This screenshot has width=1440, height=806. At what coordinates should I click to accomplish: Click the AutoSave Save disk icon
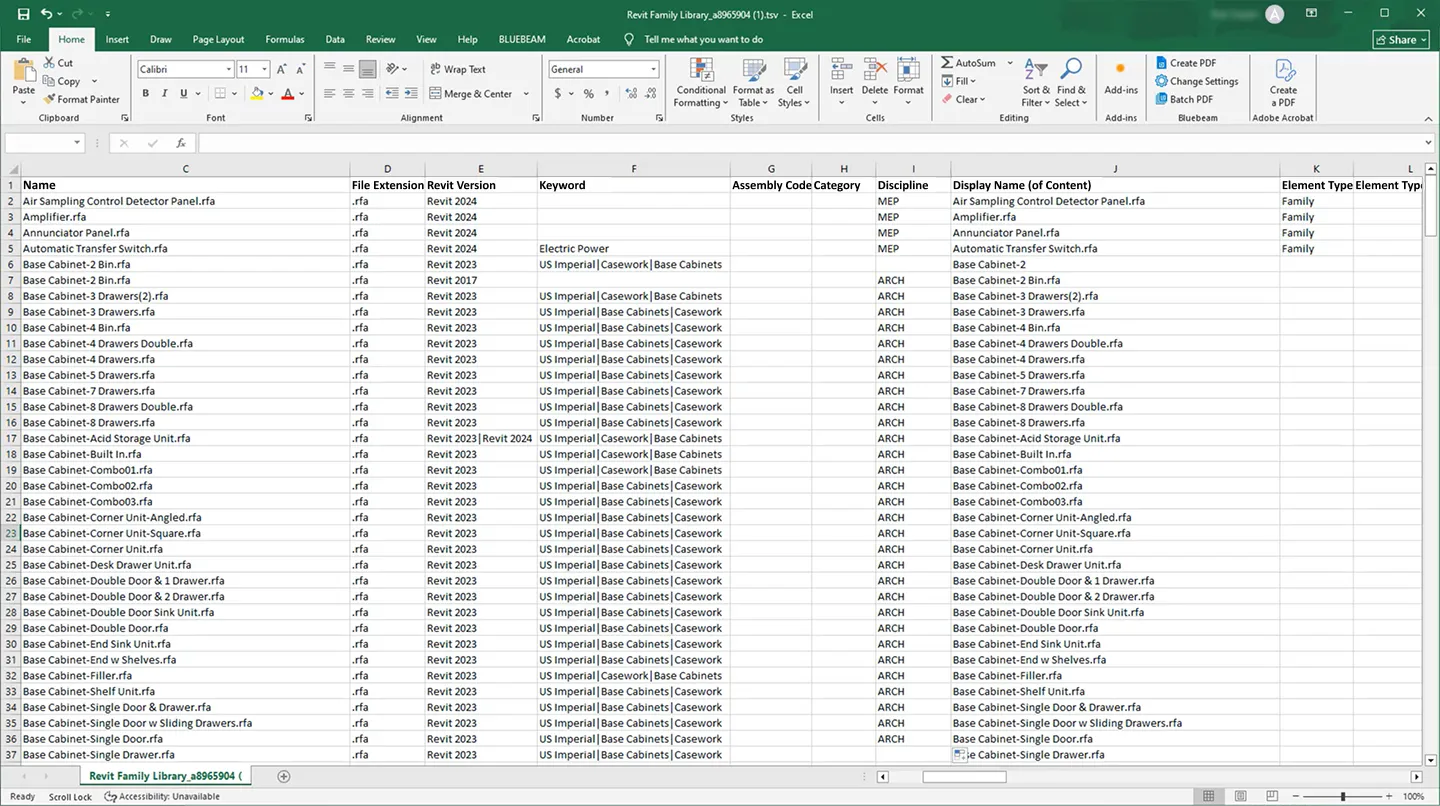(23, 14)
